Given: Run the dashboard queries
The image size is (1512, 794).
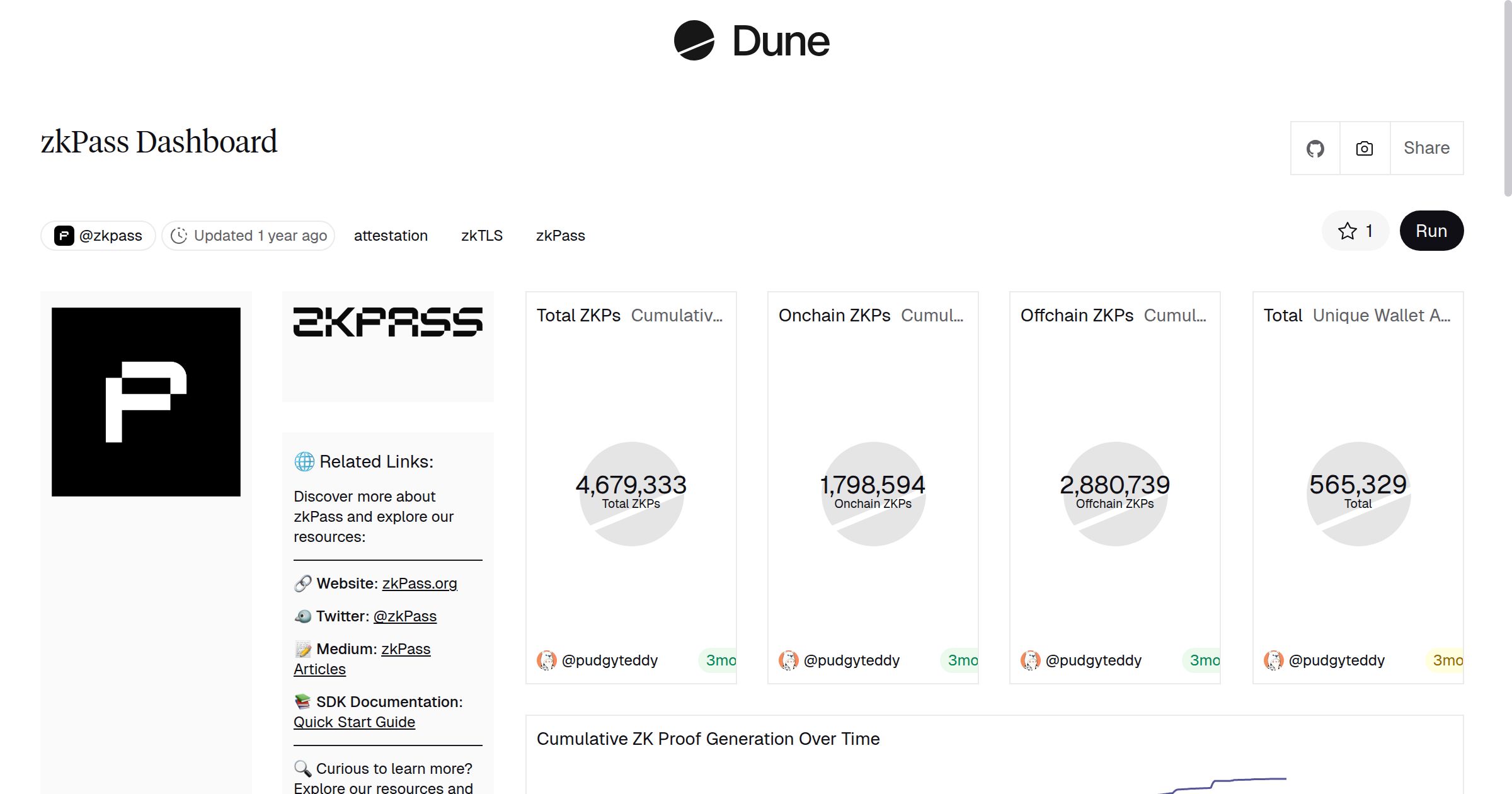Looking at the screenshot, I should 1431,231.
